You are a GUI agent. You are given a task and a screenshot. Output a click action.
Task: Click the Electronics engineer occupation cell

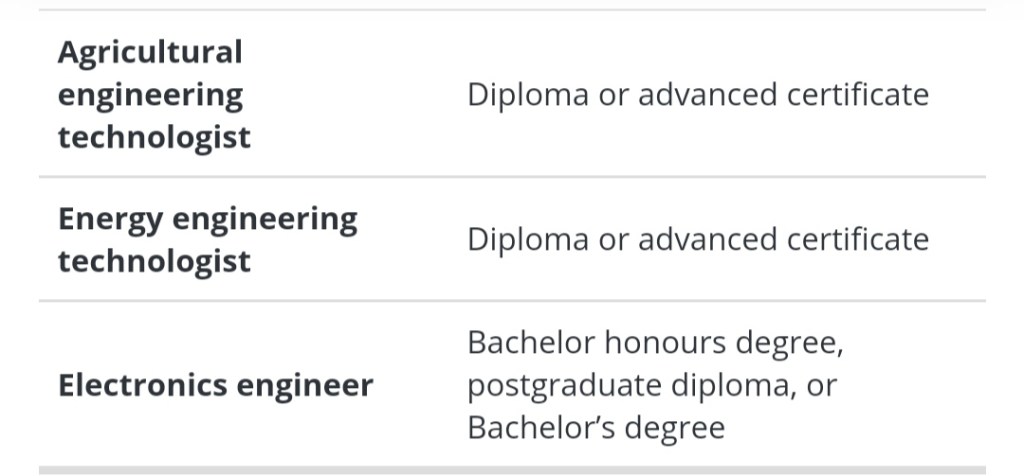[215, 386]
